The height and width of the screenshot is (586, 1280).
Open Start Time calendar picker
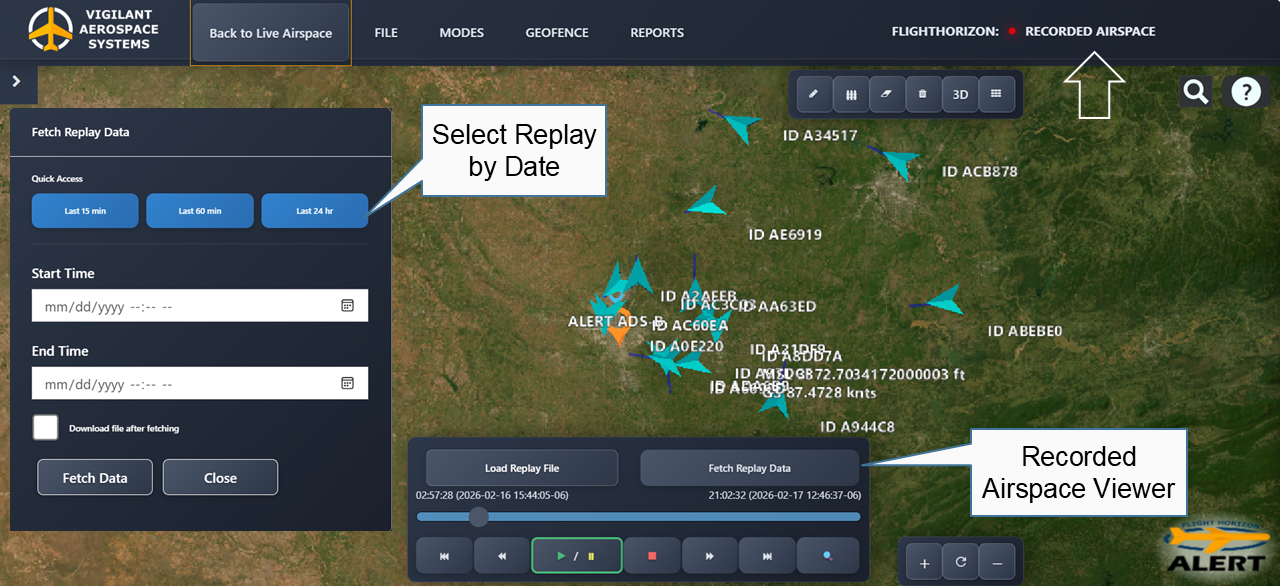347,306
